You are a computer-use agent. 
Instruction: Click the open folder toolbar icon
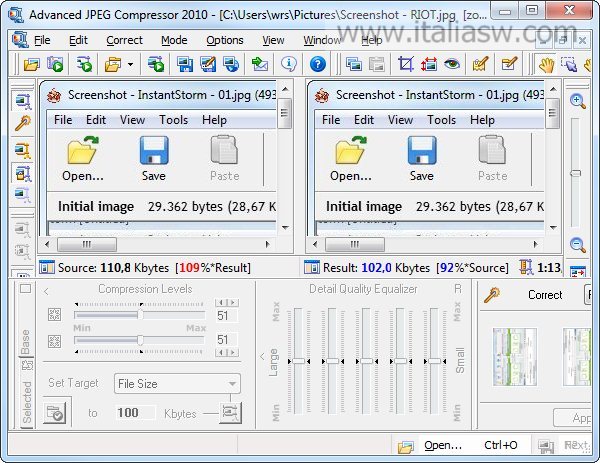pos(31,64)
